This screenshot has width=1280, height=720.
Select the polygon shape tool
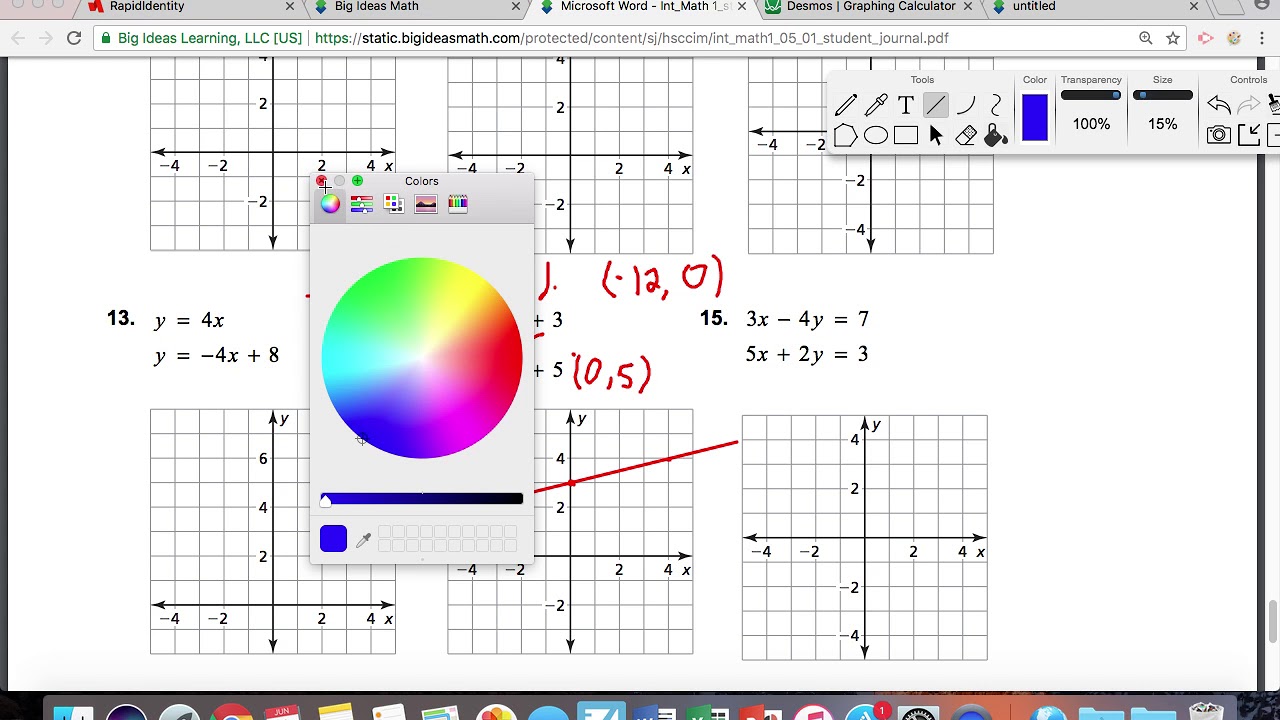point(846,135)
